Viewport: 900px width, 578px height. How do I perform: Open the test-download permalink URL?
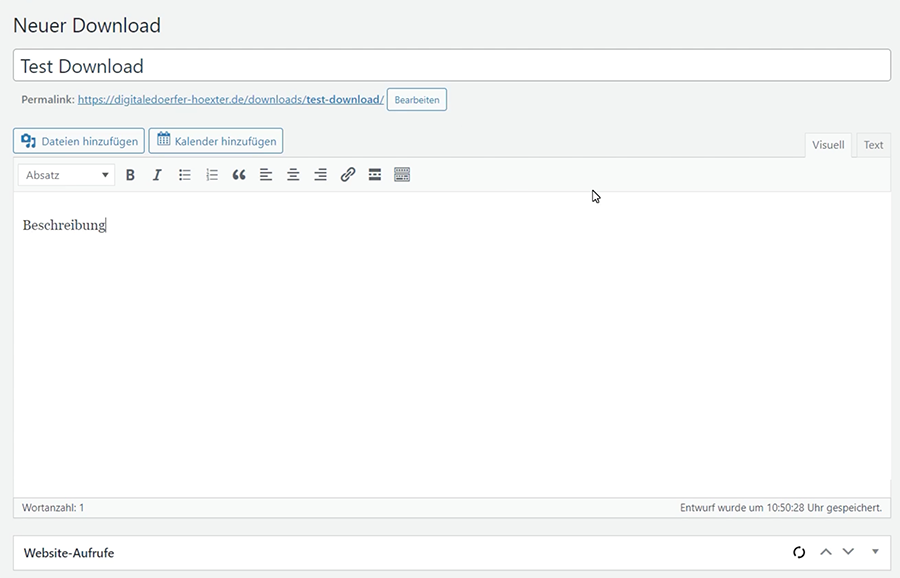pyautogui.click(x=230, y=100)
